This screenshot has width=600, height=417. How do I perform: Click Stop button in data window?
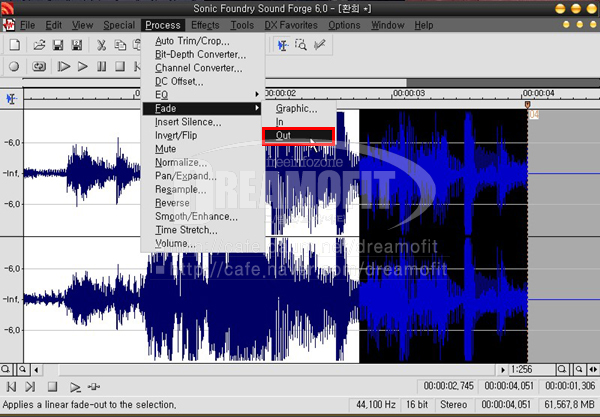point(52,387)
